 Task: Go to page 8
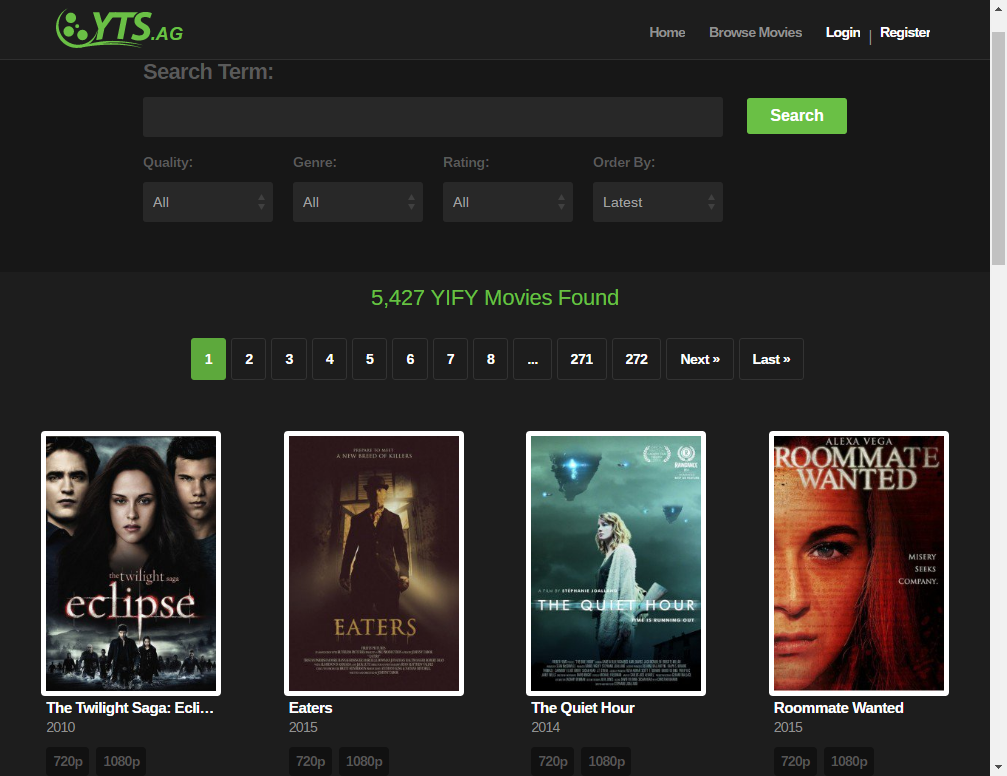491,359
